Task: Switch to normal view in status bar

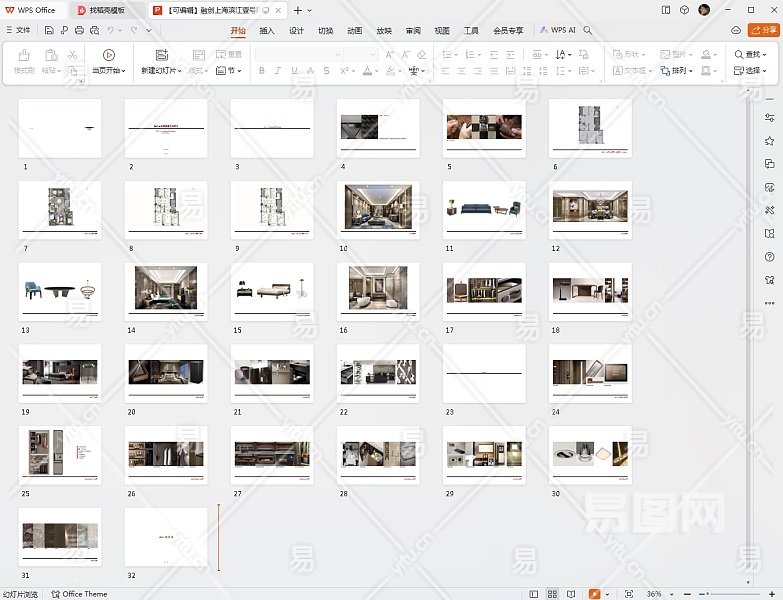Action: click(x=533, y=594)
